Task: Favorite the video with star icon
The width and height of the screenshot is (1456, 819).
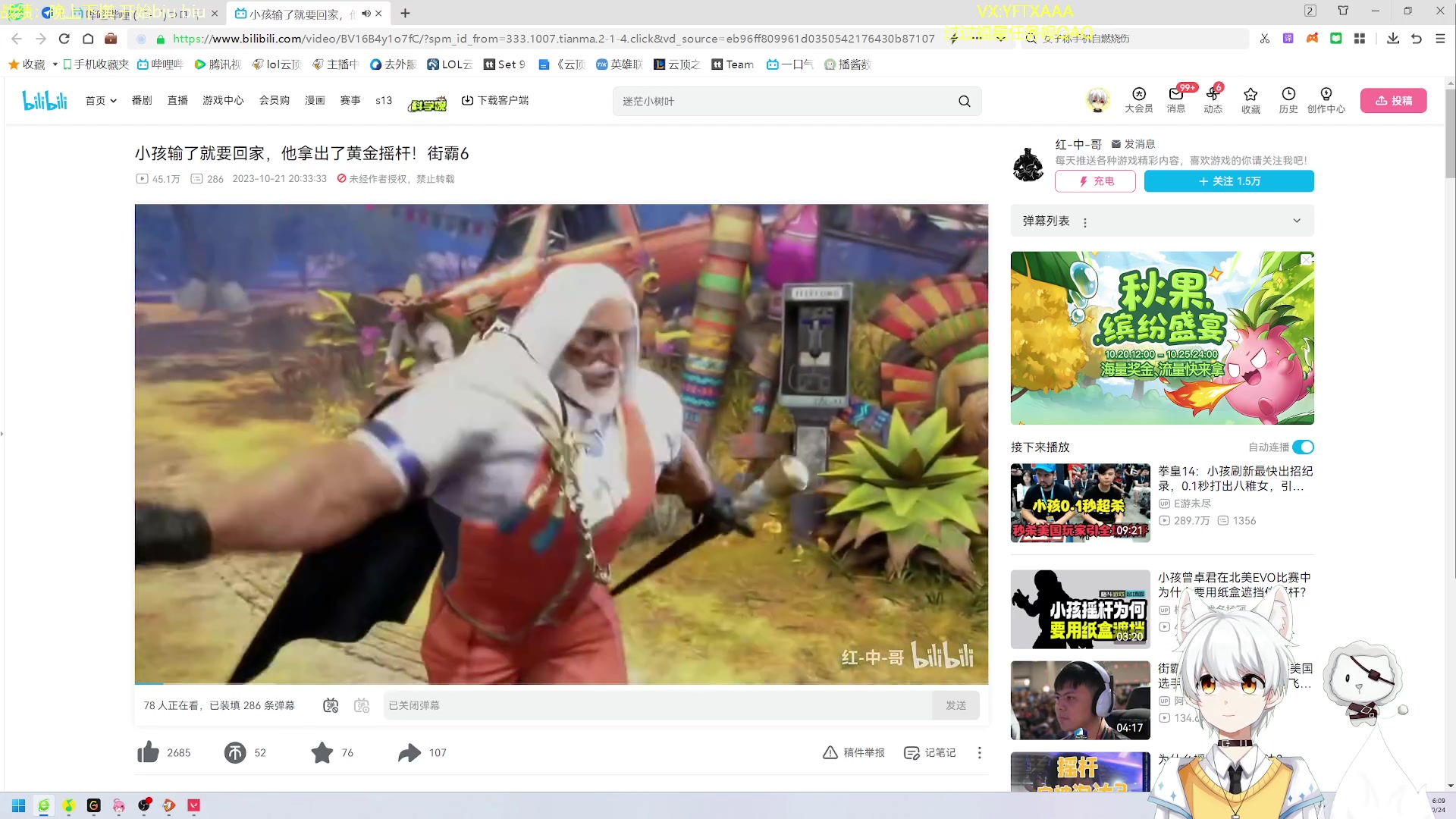Action: point(322,752)
